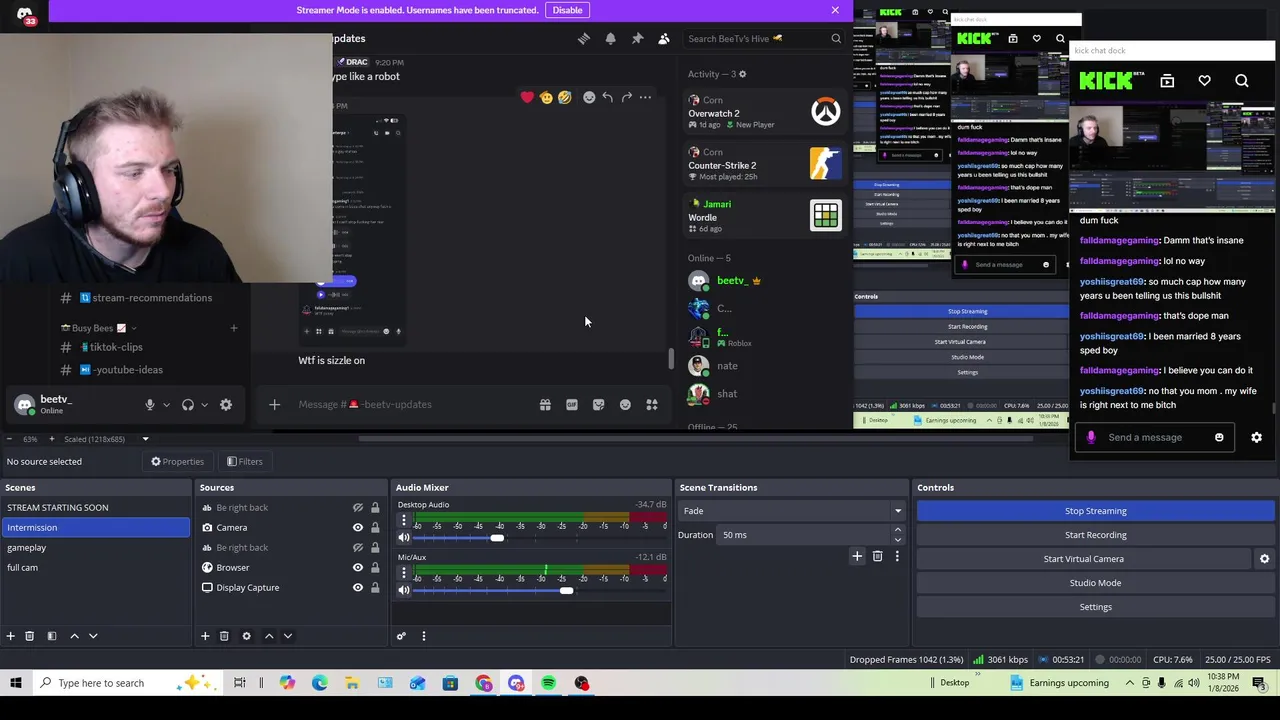The height and width of the screenshot is (720, 1280).
Task: Select Display Capture source row
Action: [290, 587]
